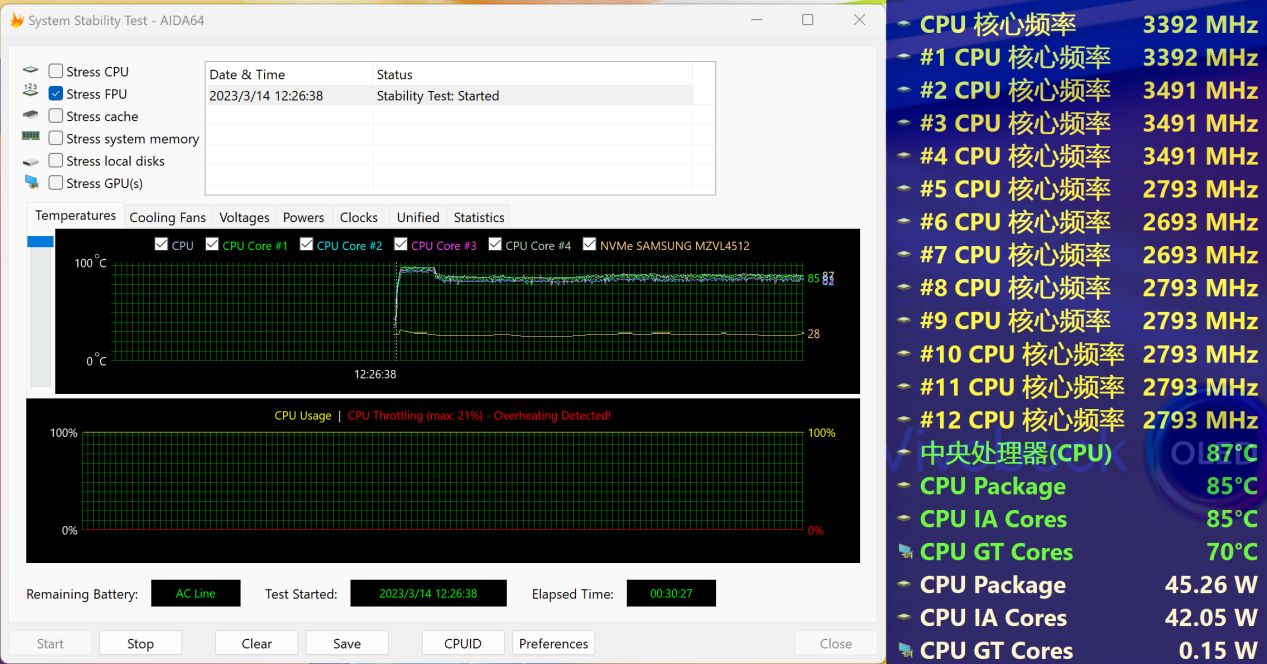The image size is (1267, 664).
Task: Click the icon beside #4 CPU 核心频率 in sensor panel
Action: pos(904,157)
